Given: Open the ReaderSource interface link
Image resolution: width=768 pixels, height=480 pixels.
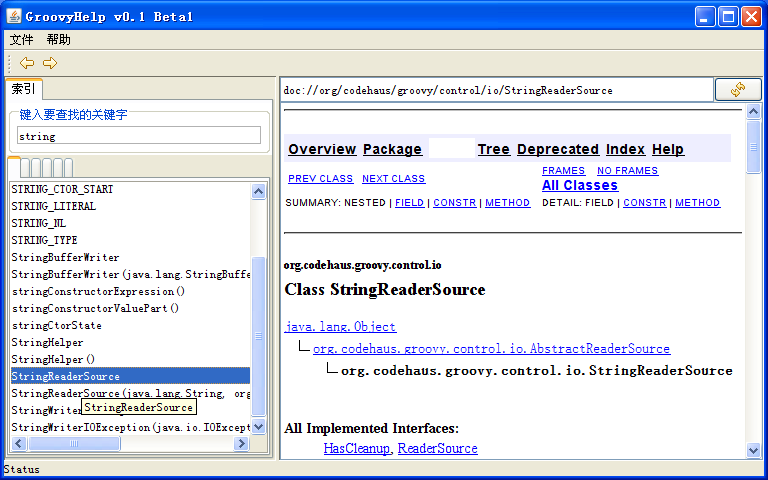Looking at the screenshot, I should point(437,448).
